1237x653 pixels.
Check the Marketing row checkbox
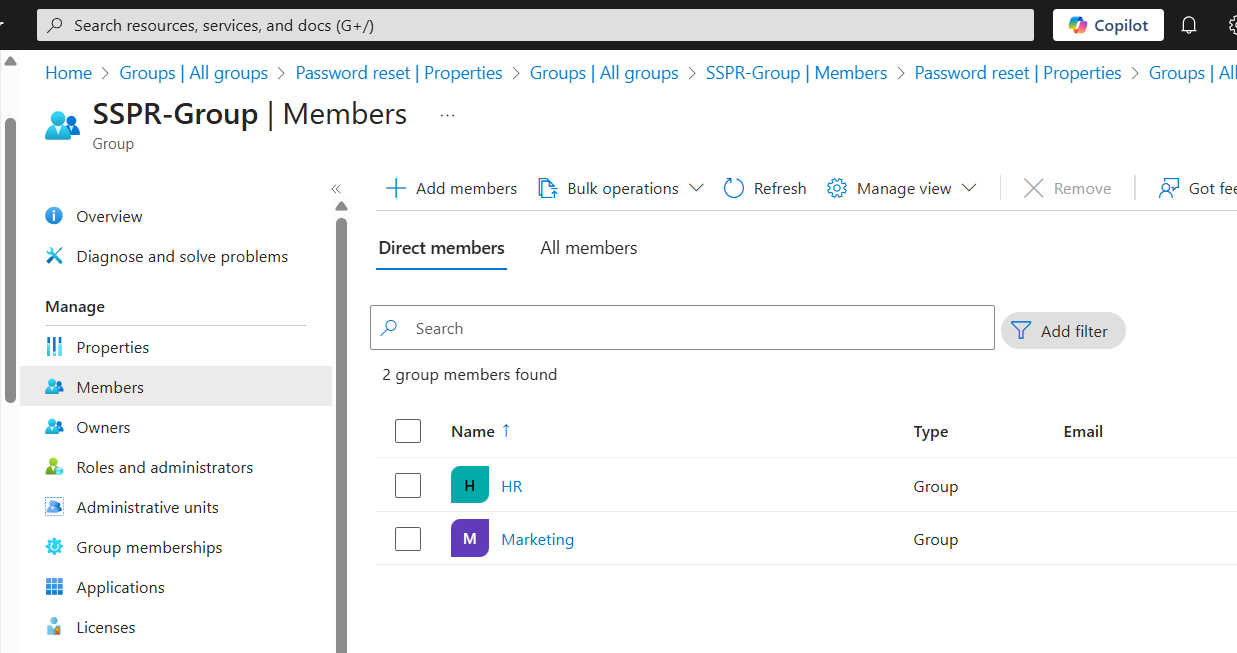pos(408,539)
